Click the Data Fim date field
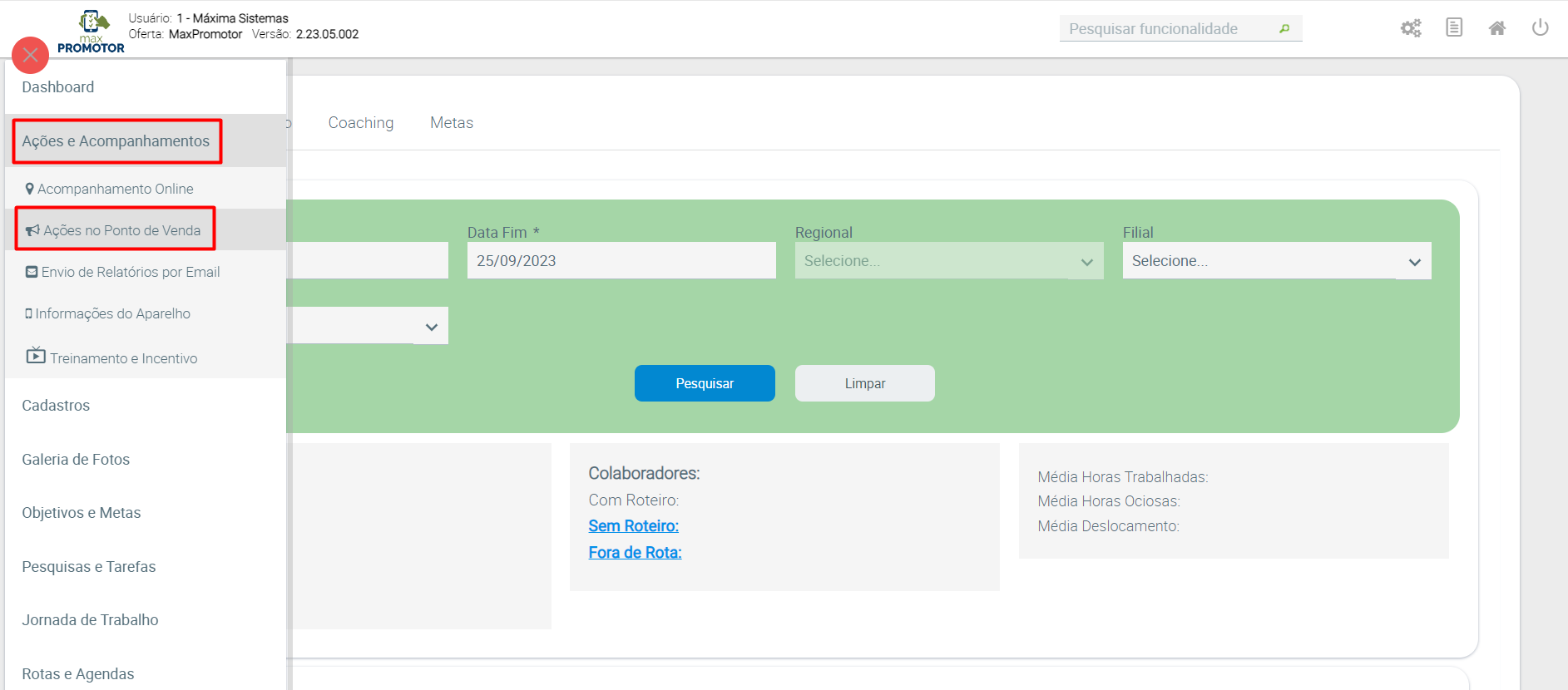The width and height of the screenshot is (1568, 690). click(621, 261)
